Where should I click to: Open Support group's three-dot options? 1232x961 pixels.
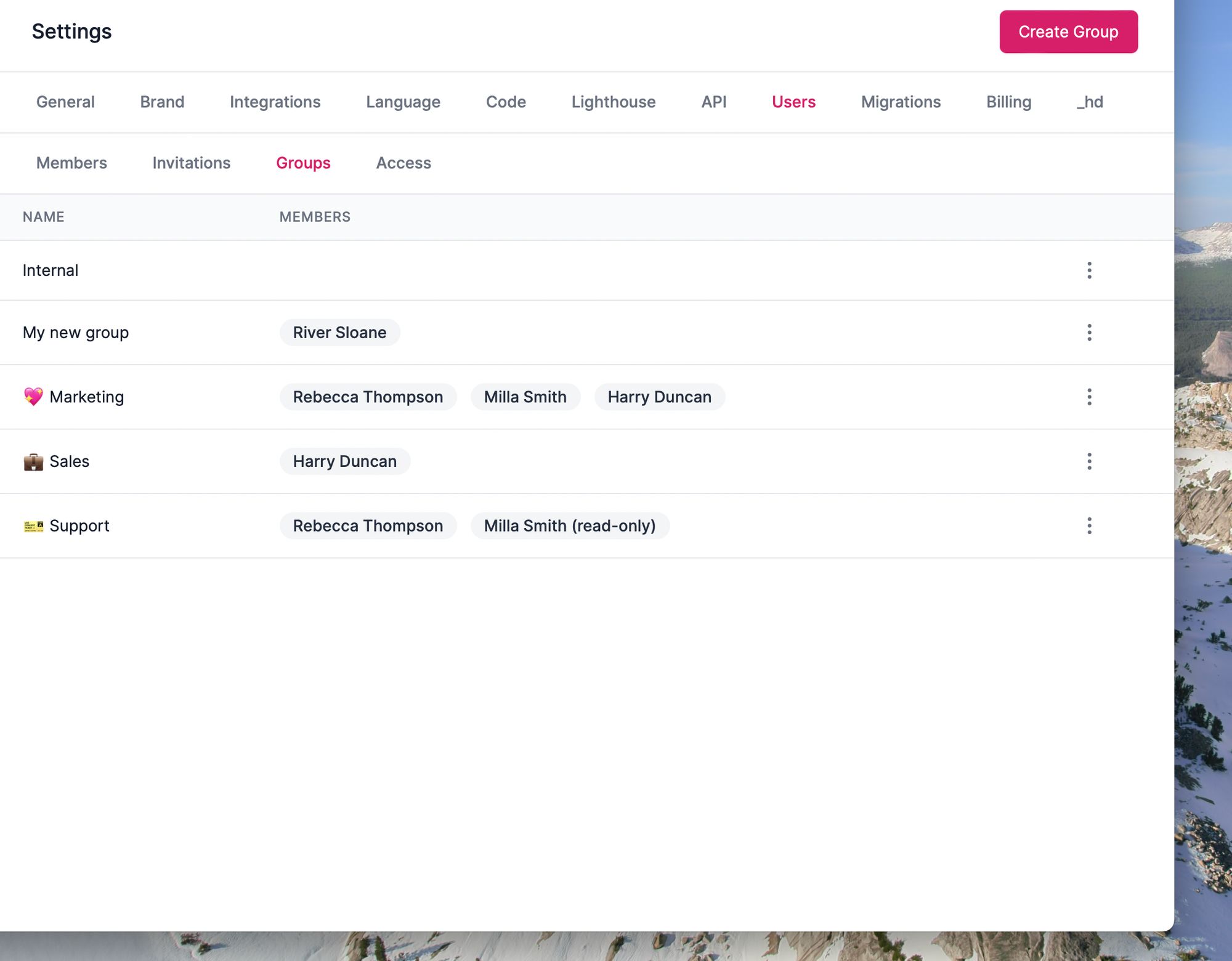point(1089,525)
